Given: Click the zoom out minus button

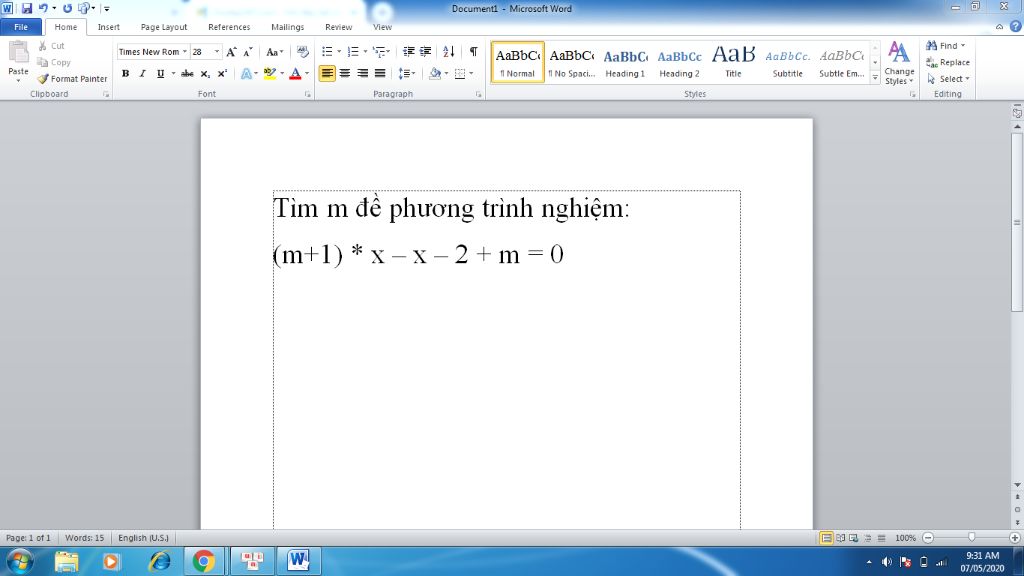Looking at the screenshot, I should (x=928, y=537).
